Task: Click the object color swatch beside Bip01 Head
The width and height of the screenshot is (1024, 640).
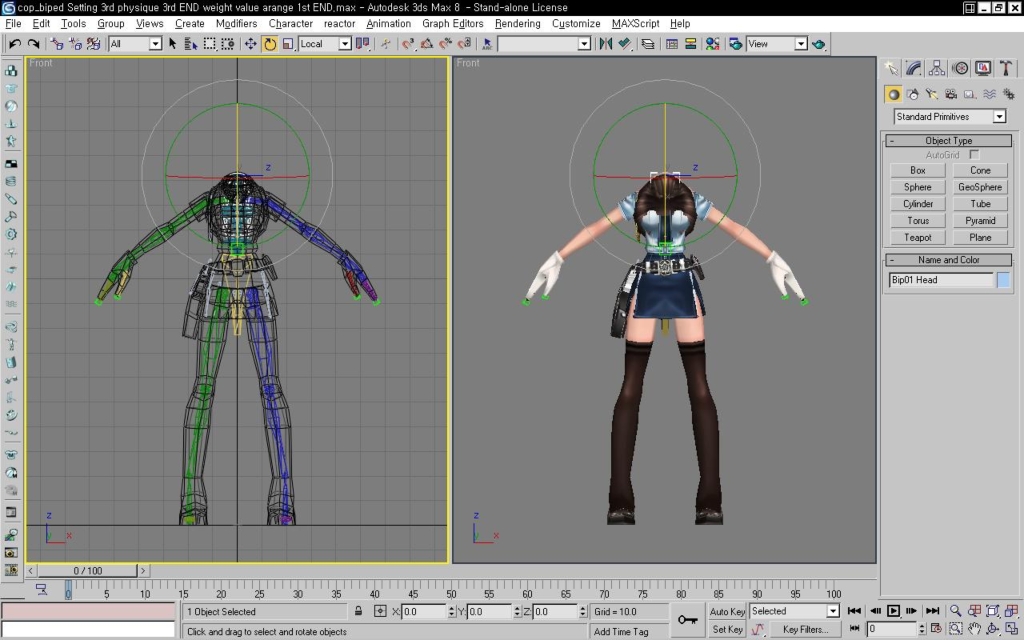Action: (1003, 280)
